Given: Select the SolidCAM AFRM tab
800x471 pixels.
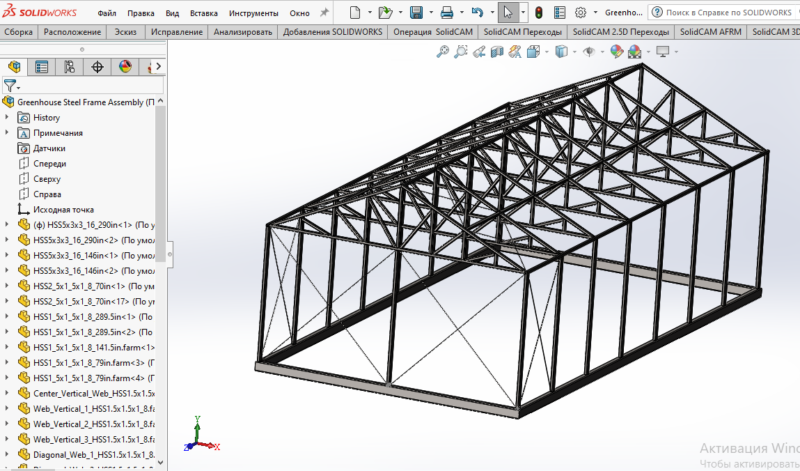Looking at the screenshot, I should coord(710,32).
